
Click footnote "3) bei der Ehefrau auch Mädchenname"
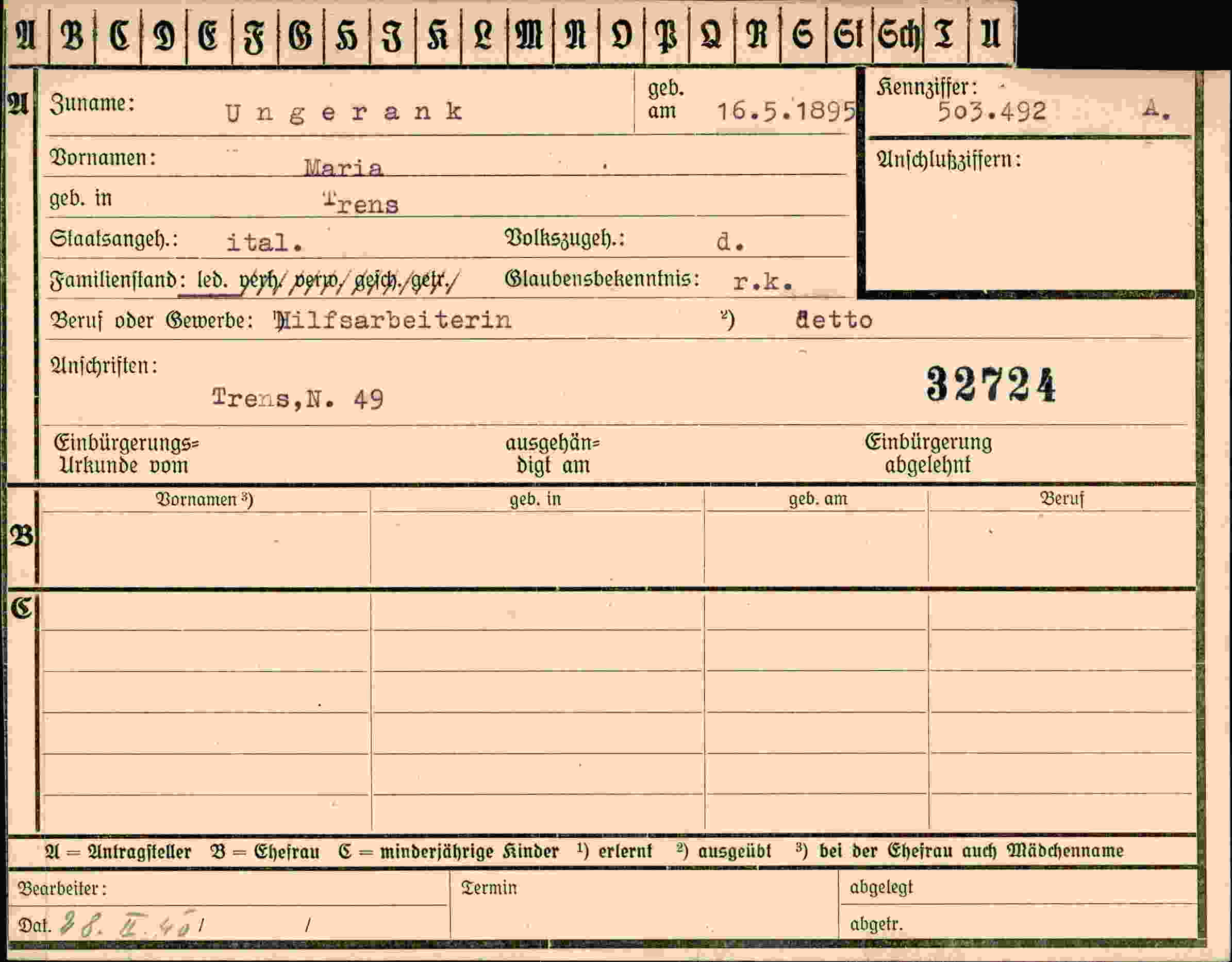pyautogui.click(x=959, y=850)
